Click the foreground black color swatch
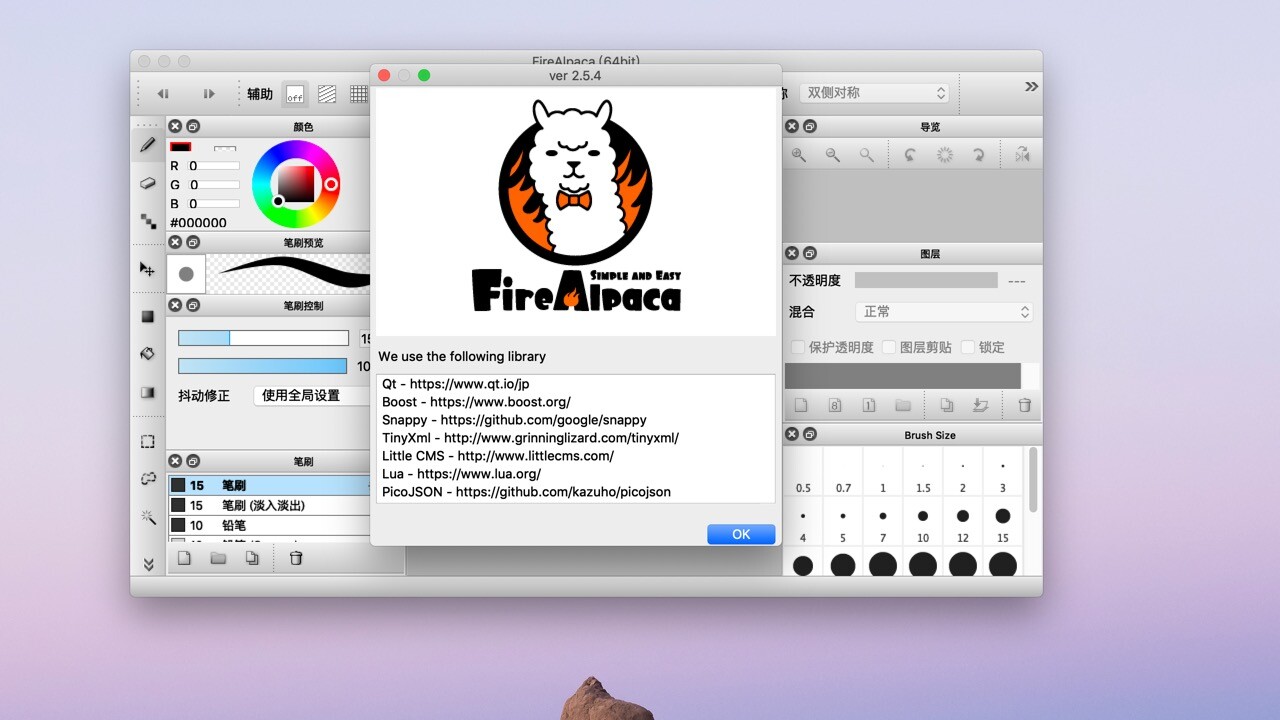 [x=180, y=147]
